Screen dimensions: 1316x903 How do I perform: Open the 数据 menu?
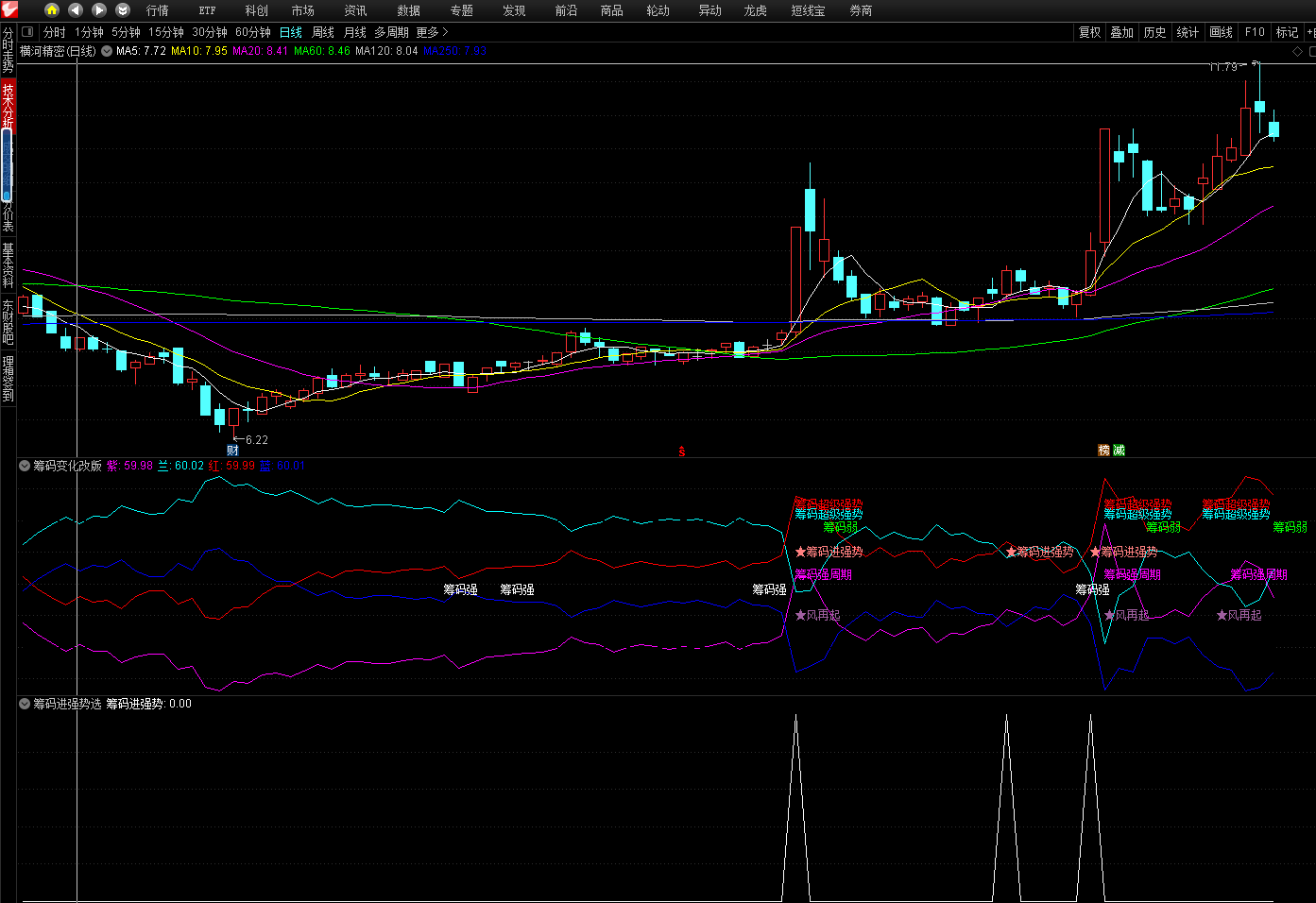coord(408,10)
